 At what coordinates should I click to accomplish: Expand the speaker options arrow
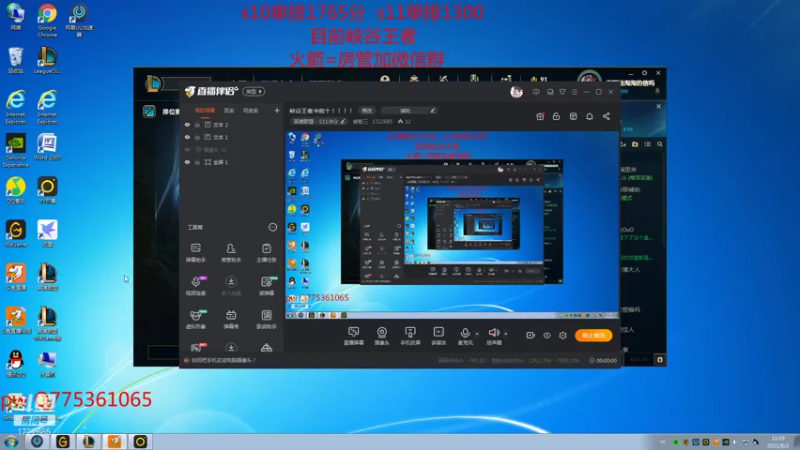pyautogui.click(x=505, y=334)
